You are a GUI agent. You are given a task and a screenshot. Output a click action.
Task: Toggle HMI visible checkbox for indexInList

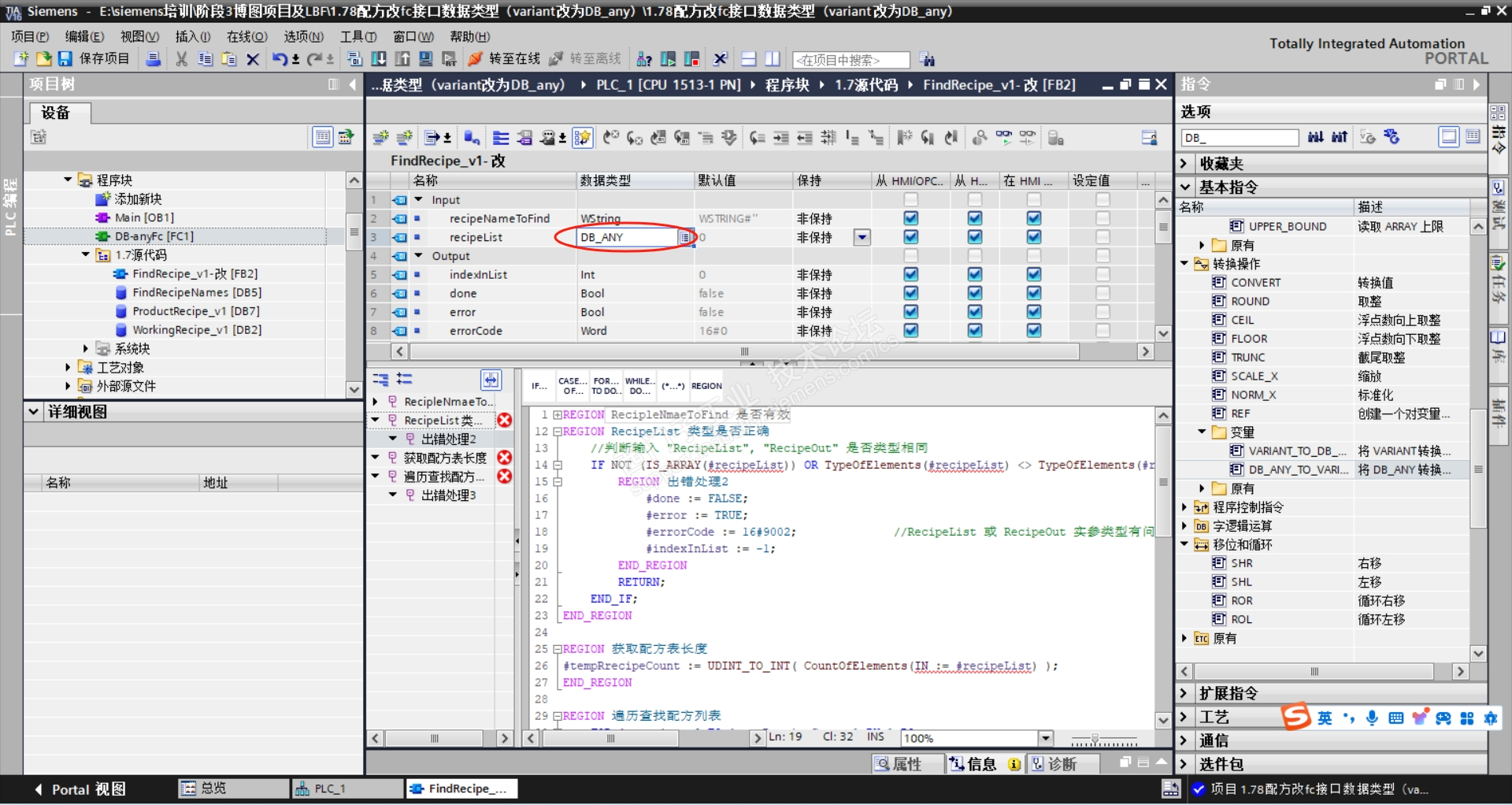point(1033,274)
